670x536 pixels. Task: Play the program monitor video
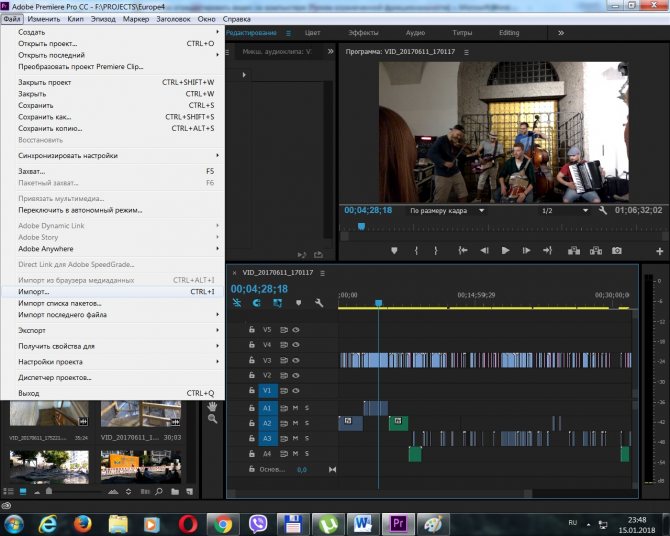(505, 250)
